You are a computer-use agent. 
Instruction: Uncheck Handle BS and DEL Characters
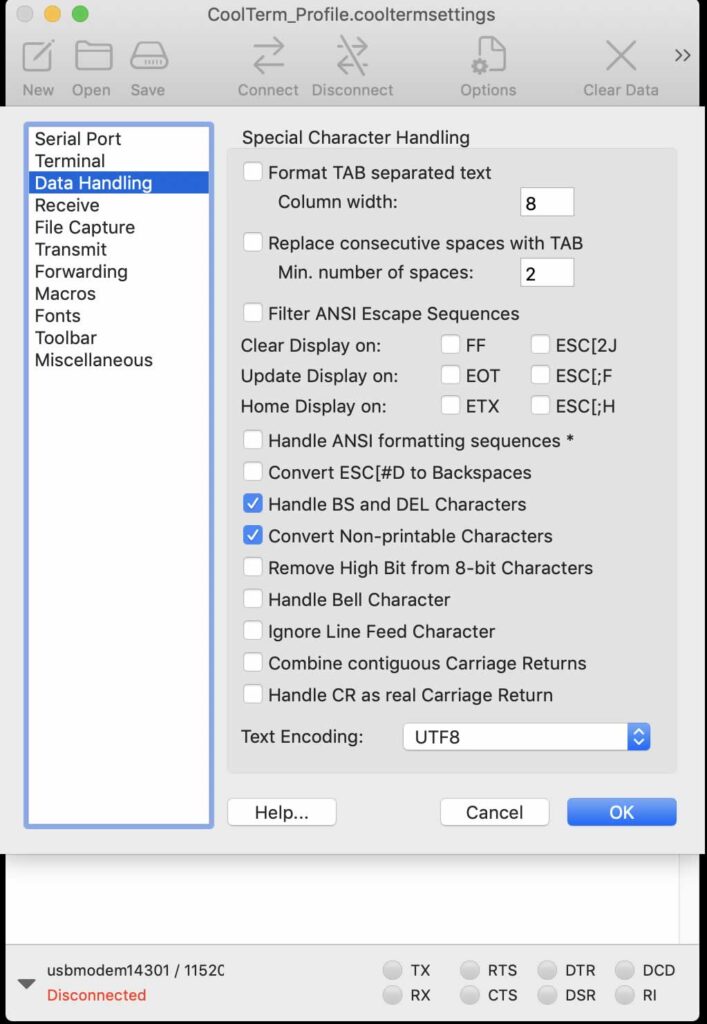click(253, 504)
